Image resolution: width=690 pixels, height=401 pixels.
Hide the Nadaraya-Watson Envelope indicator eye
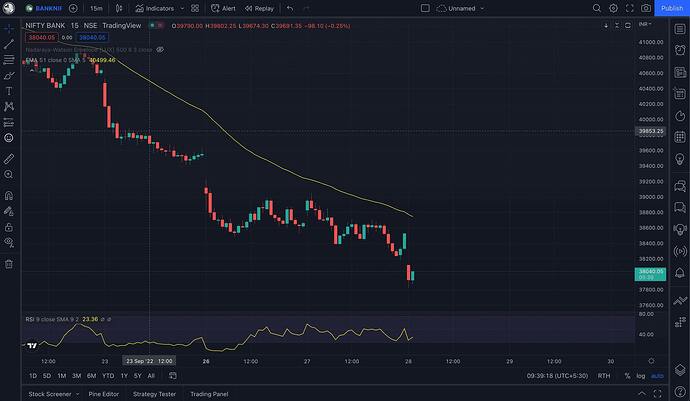click(x=161, y=50)
